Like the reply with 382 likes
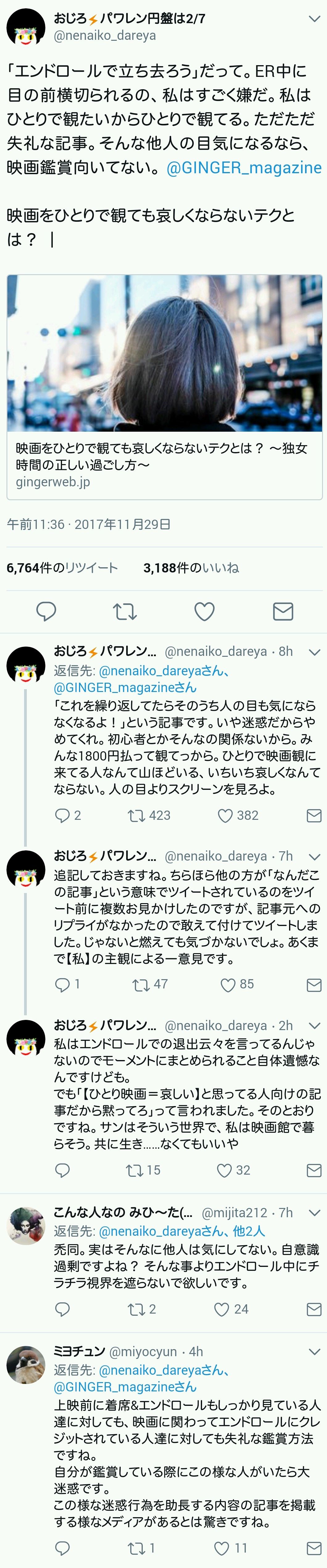Viewport: 327px width, 1568px height. 226,816
